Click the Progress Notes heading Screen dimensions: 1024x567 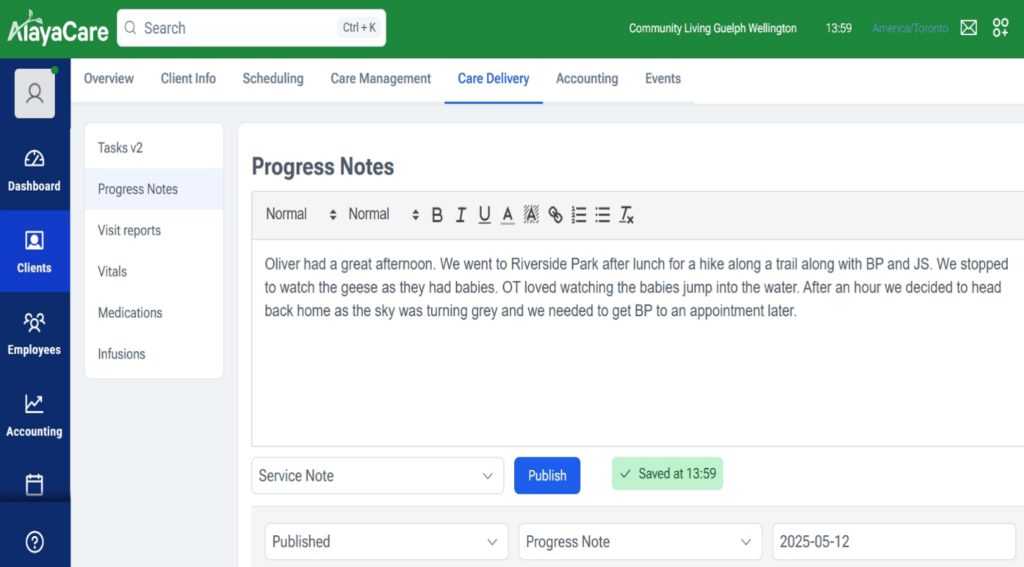tap(323, 167)
